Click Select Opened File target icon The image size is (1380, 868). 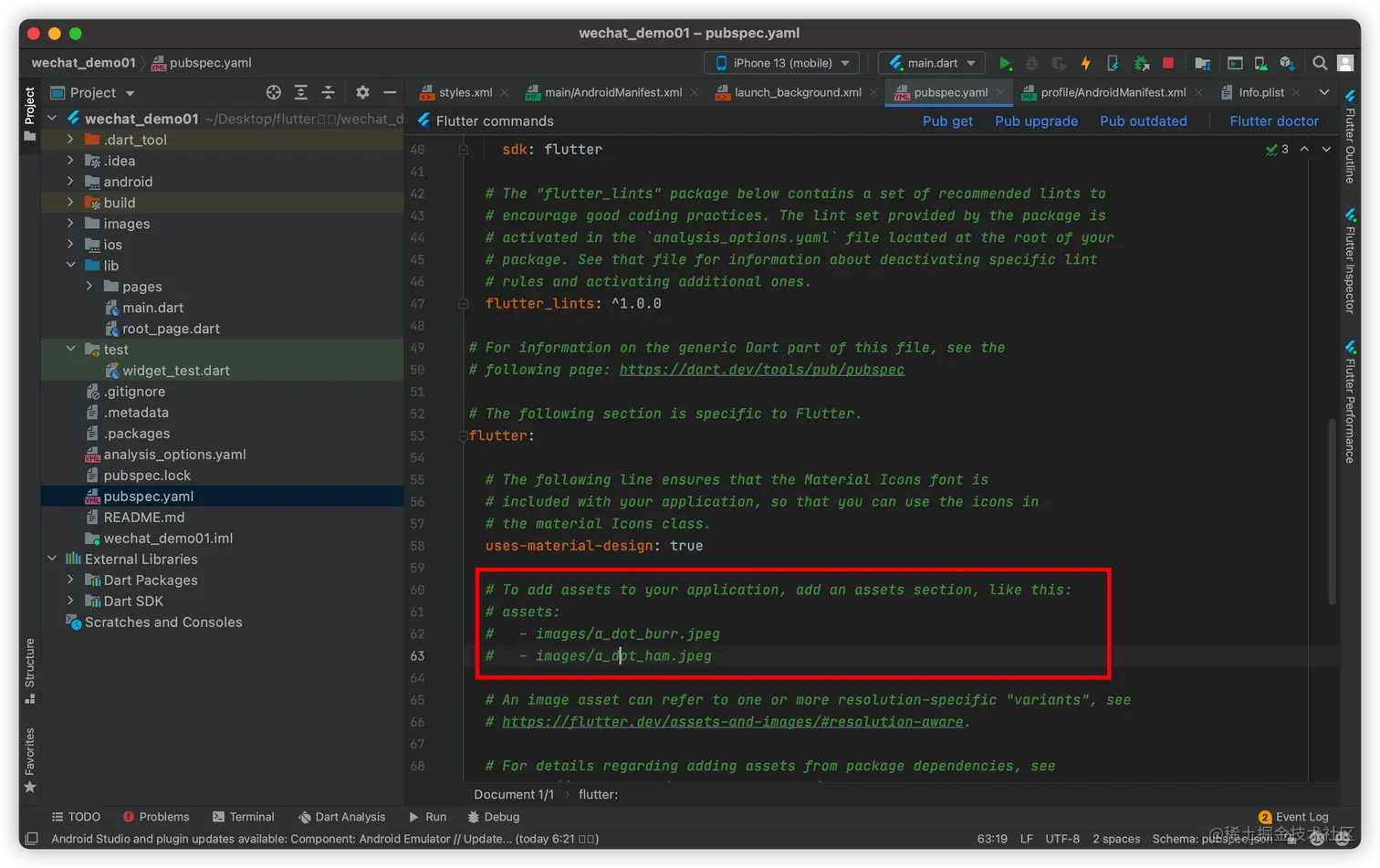click(x=273, y=92)
